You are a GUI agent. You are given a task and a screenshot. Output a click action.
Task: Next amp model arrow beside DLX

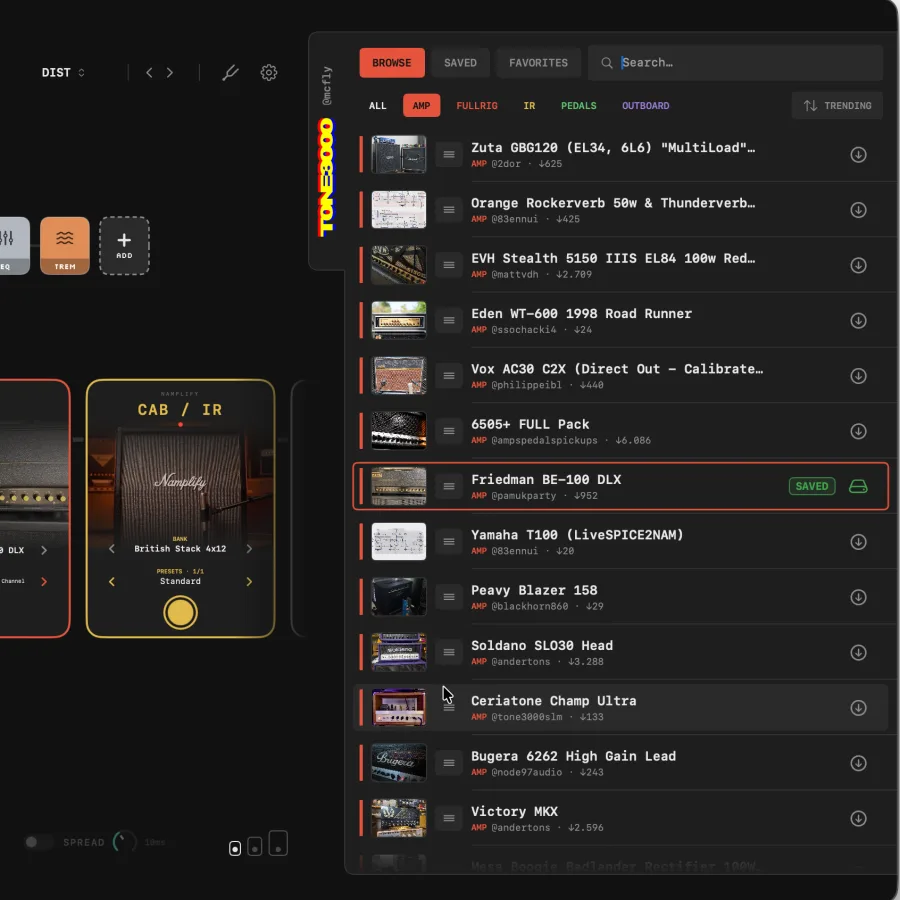(44, 550)
